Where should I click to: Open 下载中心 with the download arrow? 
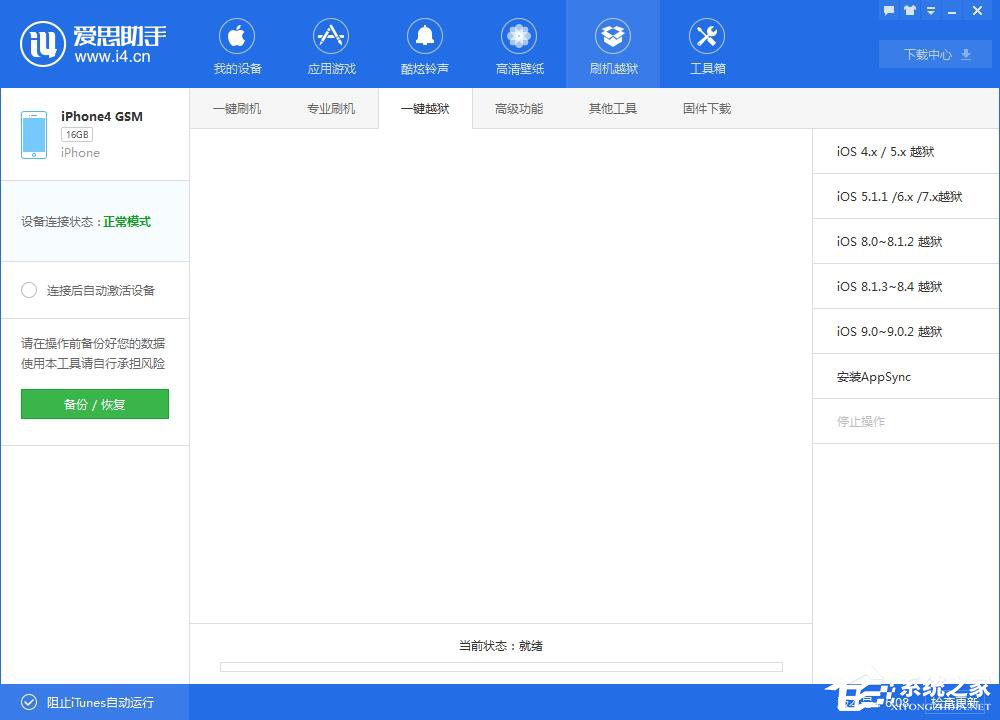click(934, 55)
